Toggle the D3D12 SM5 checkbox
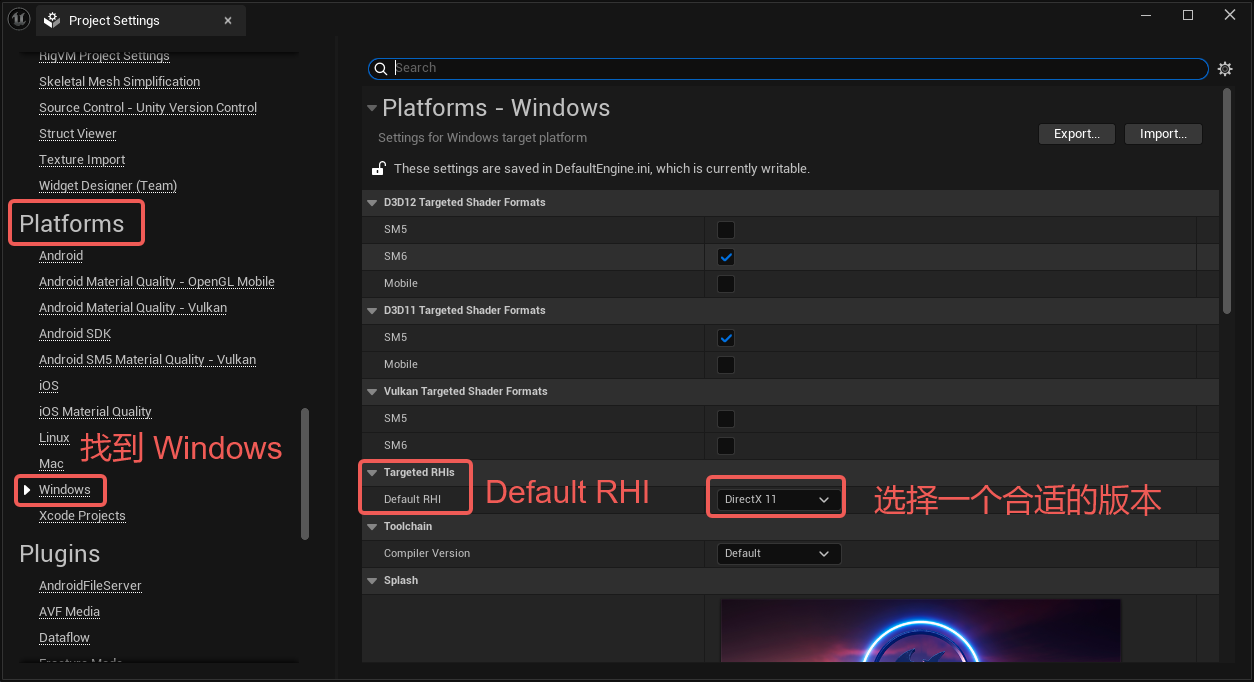Image resolution: width=1254 pixels, height=682 pixels. (x=726, y=229)
